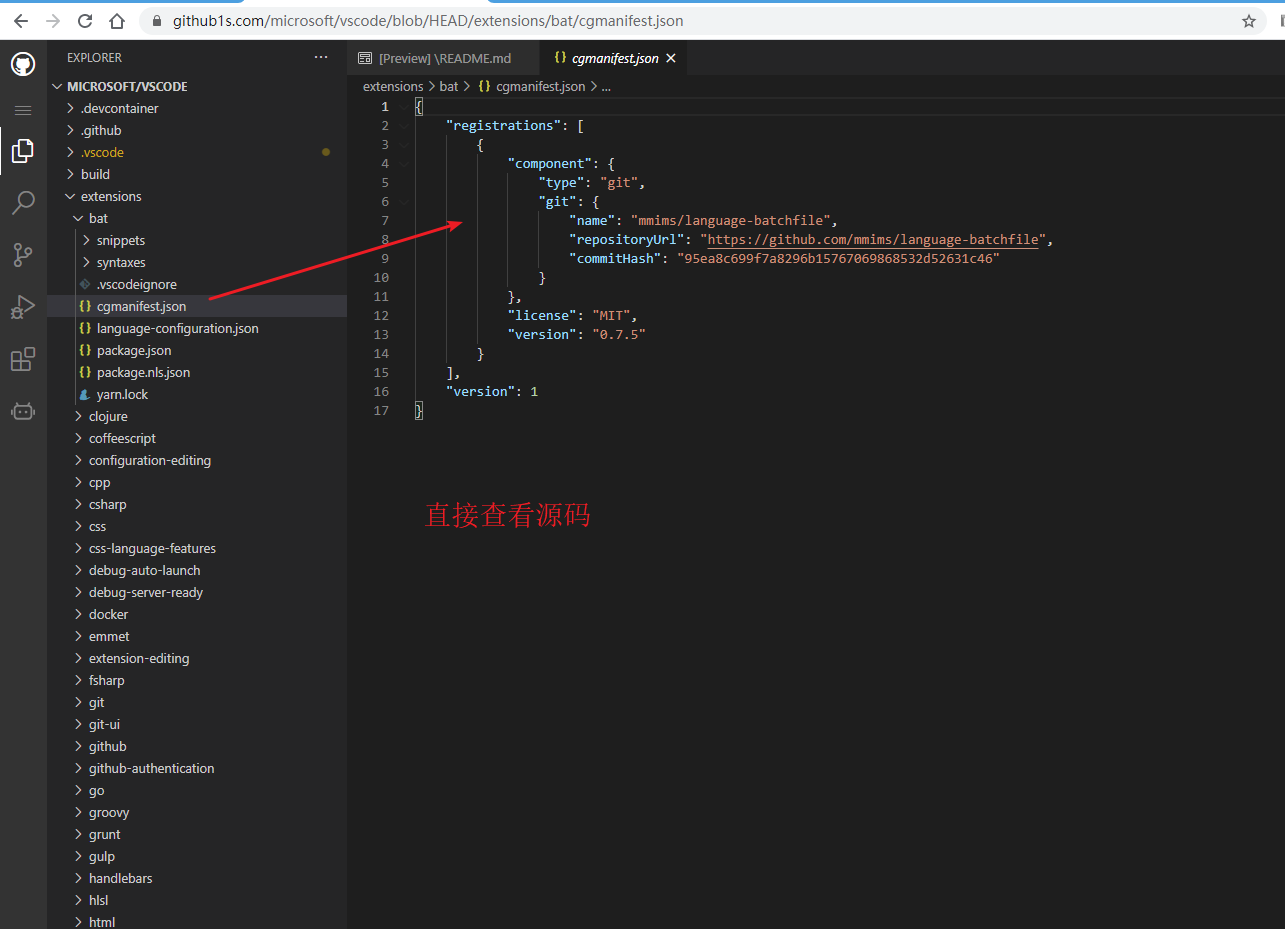
Task: Expand the groovy folder
Action: point(197,812)
